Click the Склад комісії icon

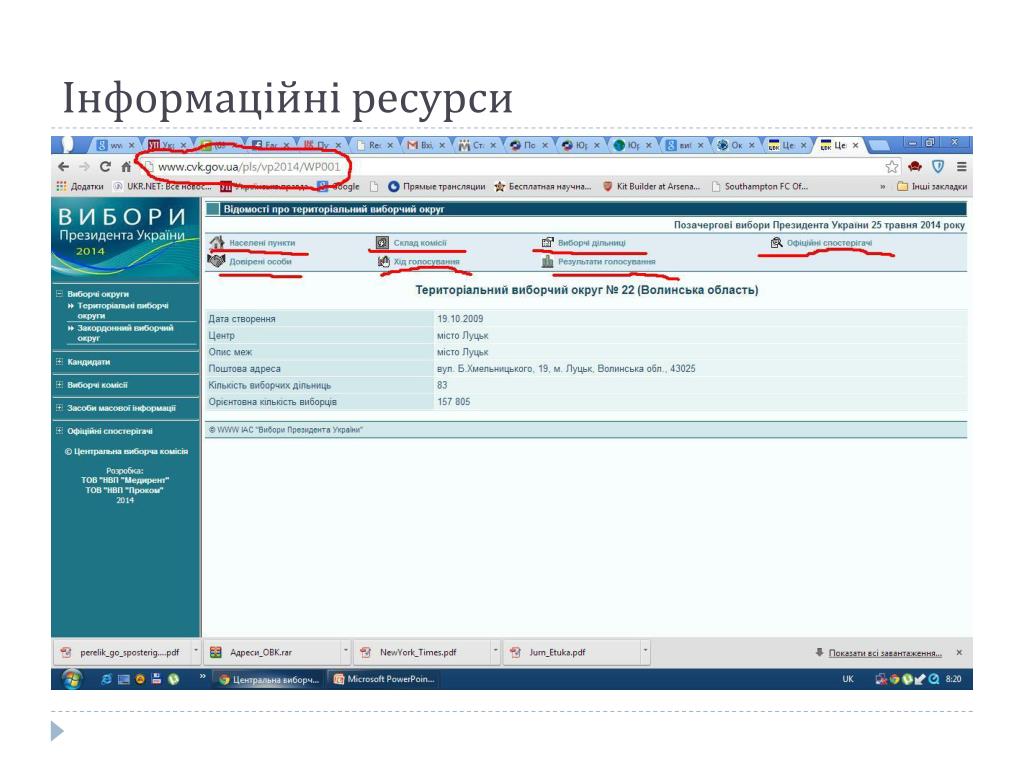pyautogui.click(x=382, y=242)
